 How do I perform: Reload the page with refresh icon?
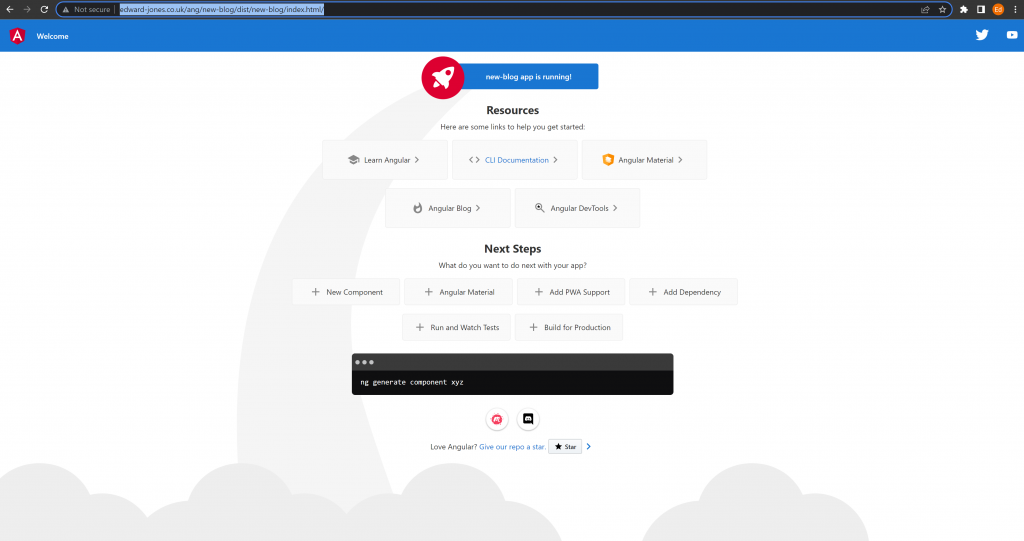coord(44,9)
